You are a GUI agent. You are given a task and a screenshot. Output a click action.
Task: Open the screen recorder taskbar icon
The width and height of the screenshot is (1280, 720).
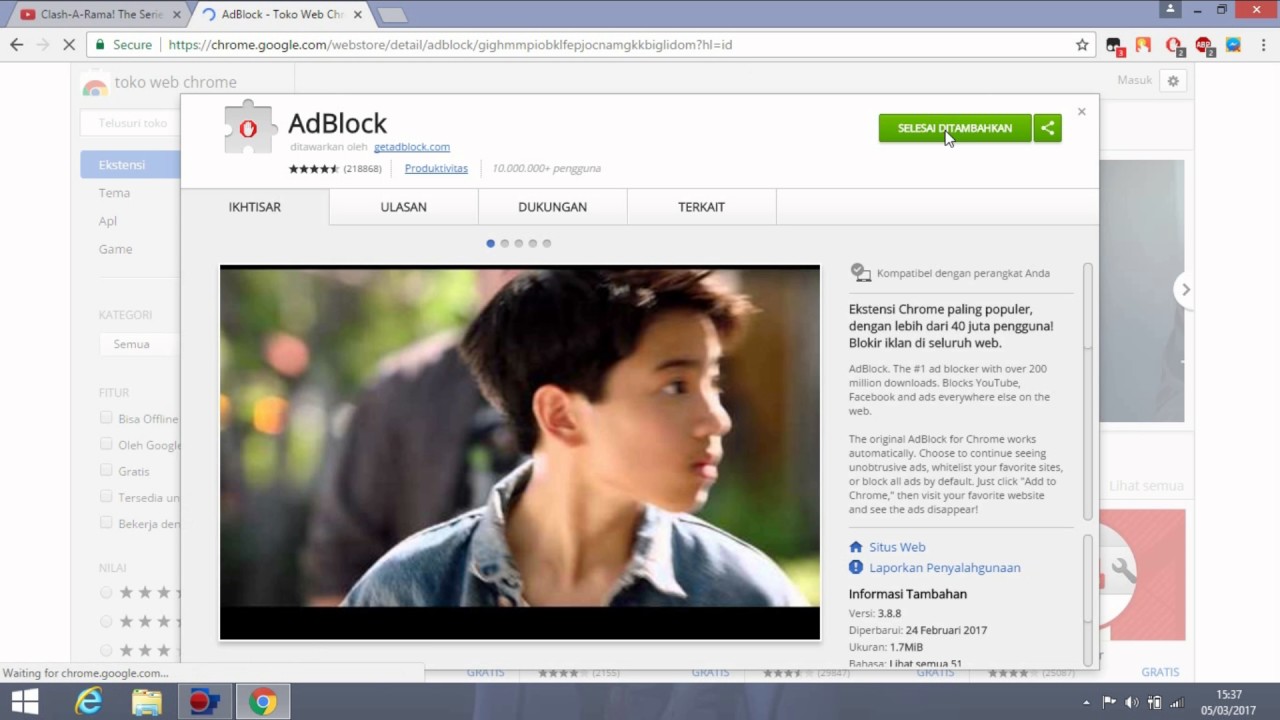pos(204,702)
